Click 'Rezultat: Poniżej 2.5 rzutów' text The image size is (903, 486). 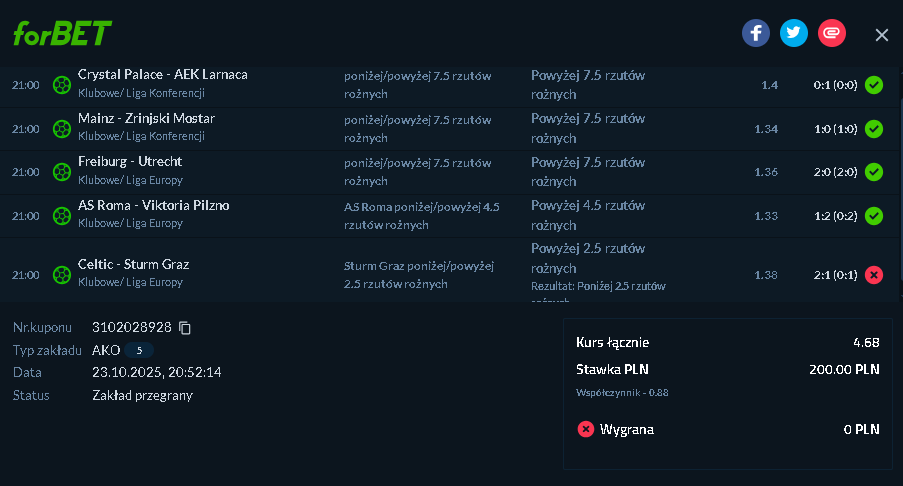coord(598,286)
